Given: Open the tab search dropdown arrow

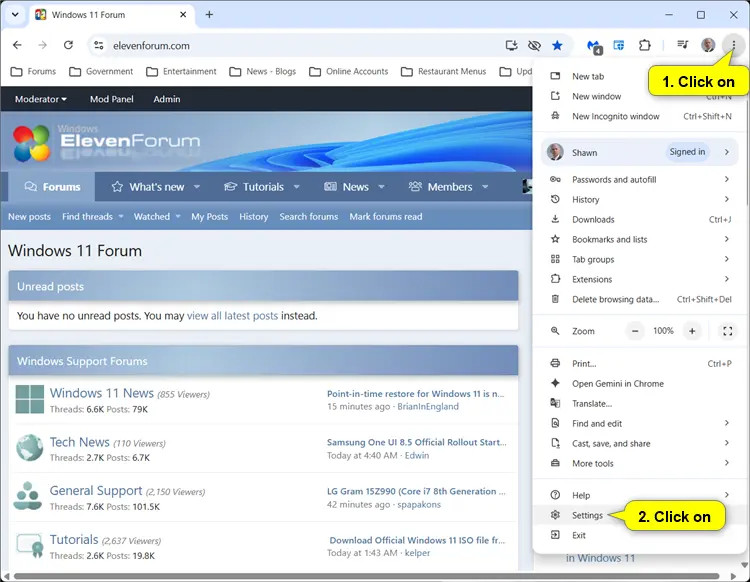Looking at the screenshot, I should [x=15, y=14].
